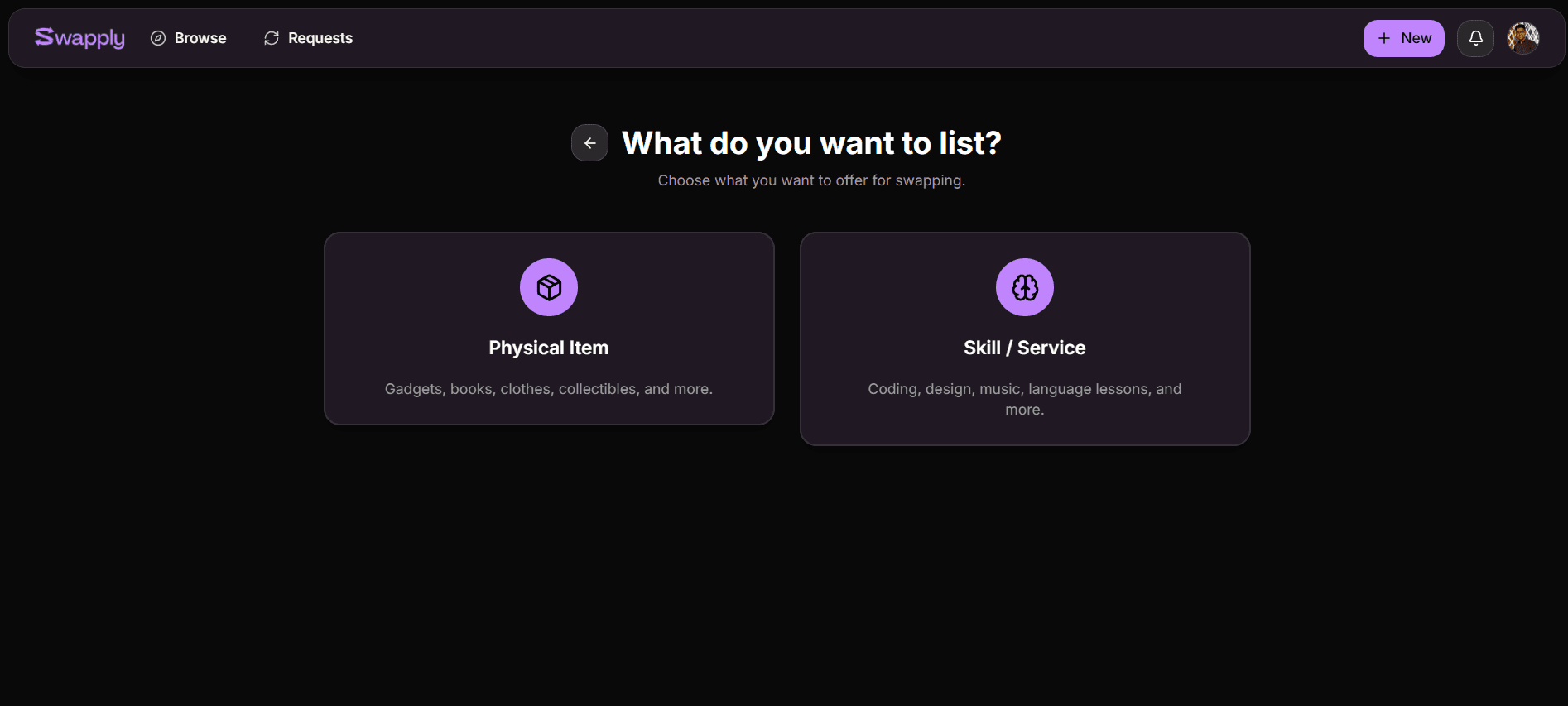Click the package box icon
1568x706 pixels.
(x=549, y=287)
